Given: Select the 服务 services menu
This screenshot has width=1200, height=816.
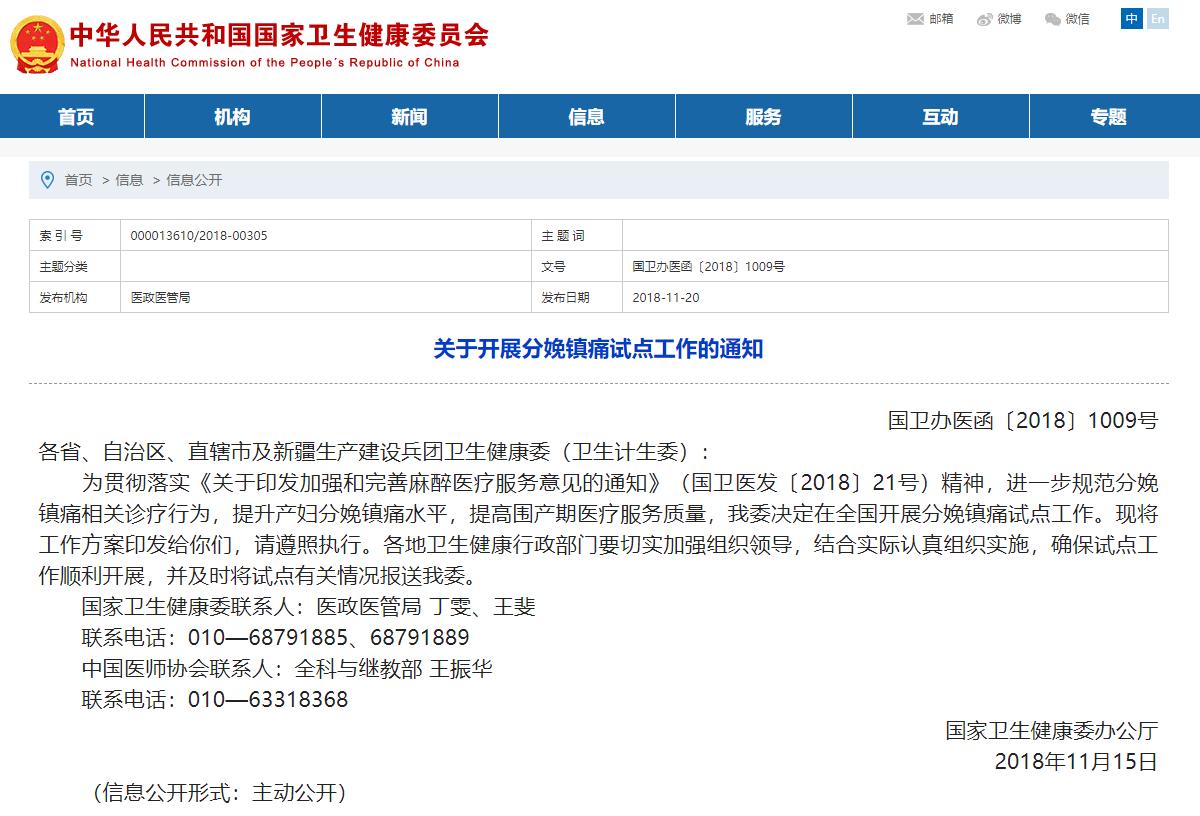Looking at the screenshot, I should pyautogui.click(x=764, y=116).
